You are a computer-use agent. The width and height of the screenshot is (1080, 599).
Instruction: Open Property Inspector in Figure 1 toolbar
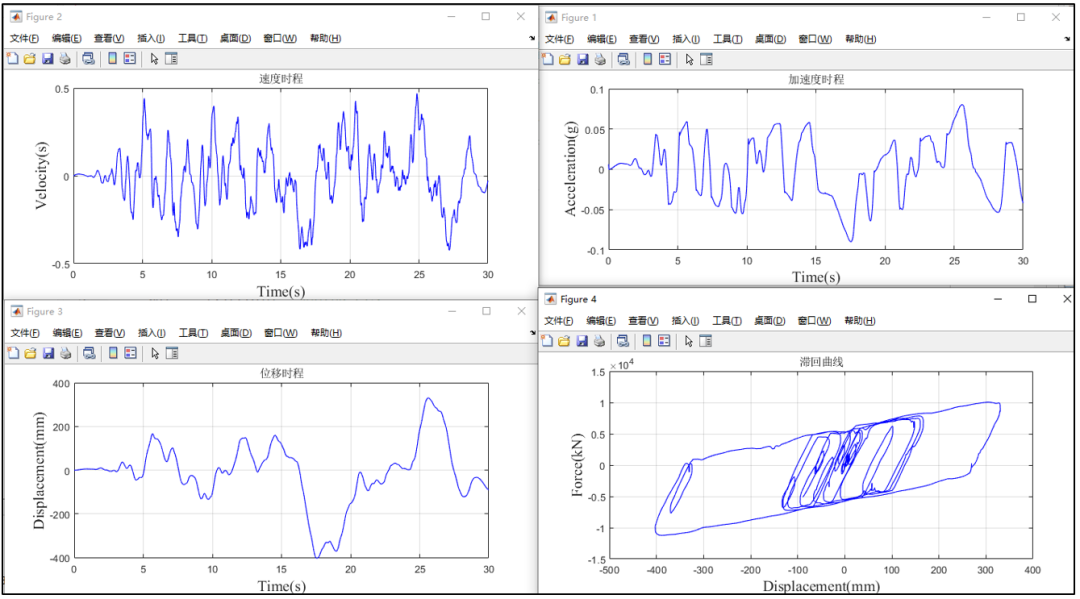point(706,59)
